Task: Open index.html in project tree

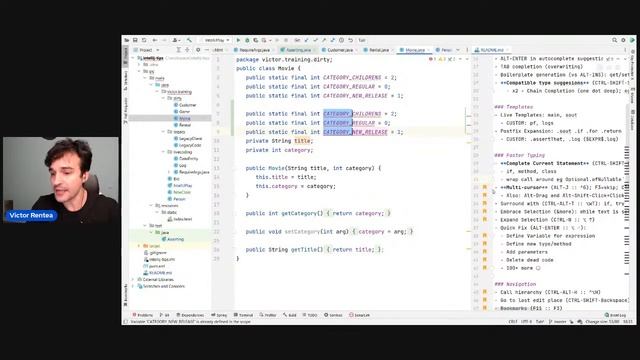Action: tap(180, 219)
